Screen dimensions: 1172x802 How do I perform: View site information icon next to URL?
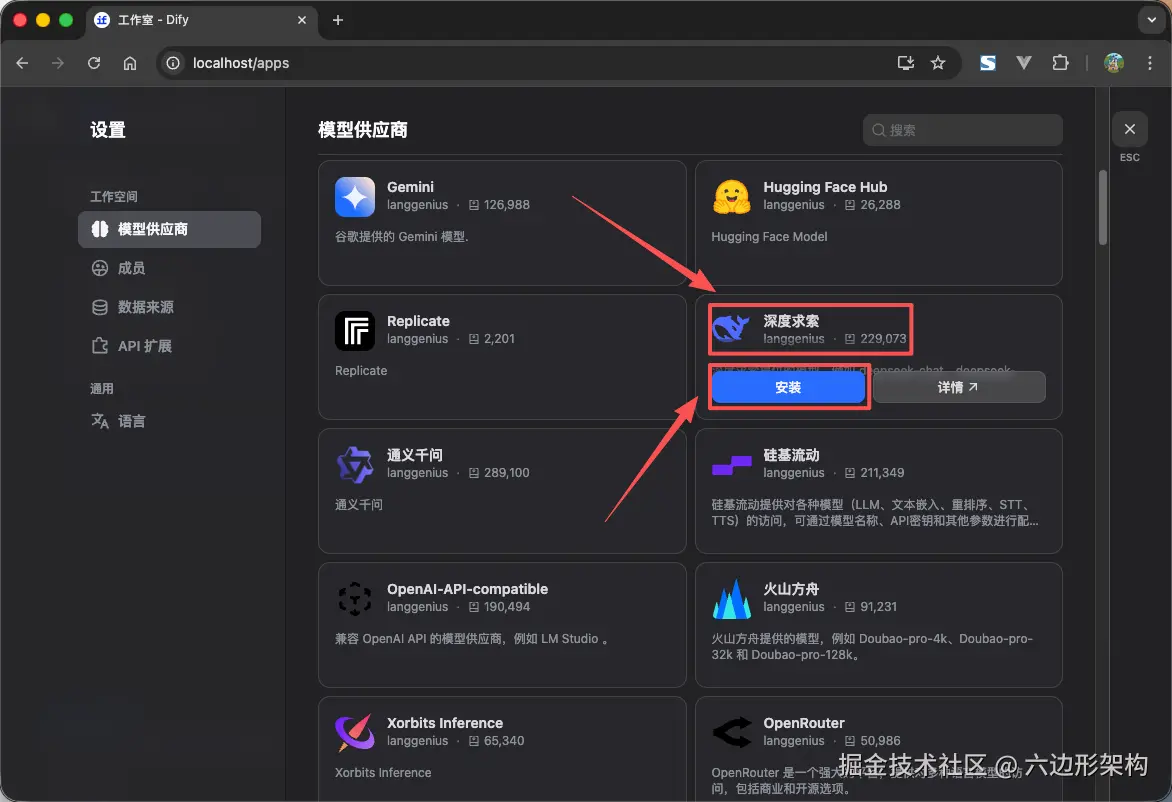coord(173,63)
